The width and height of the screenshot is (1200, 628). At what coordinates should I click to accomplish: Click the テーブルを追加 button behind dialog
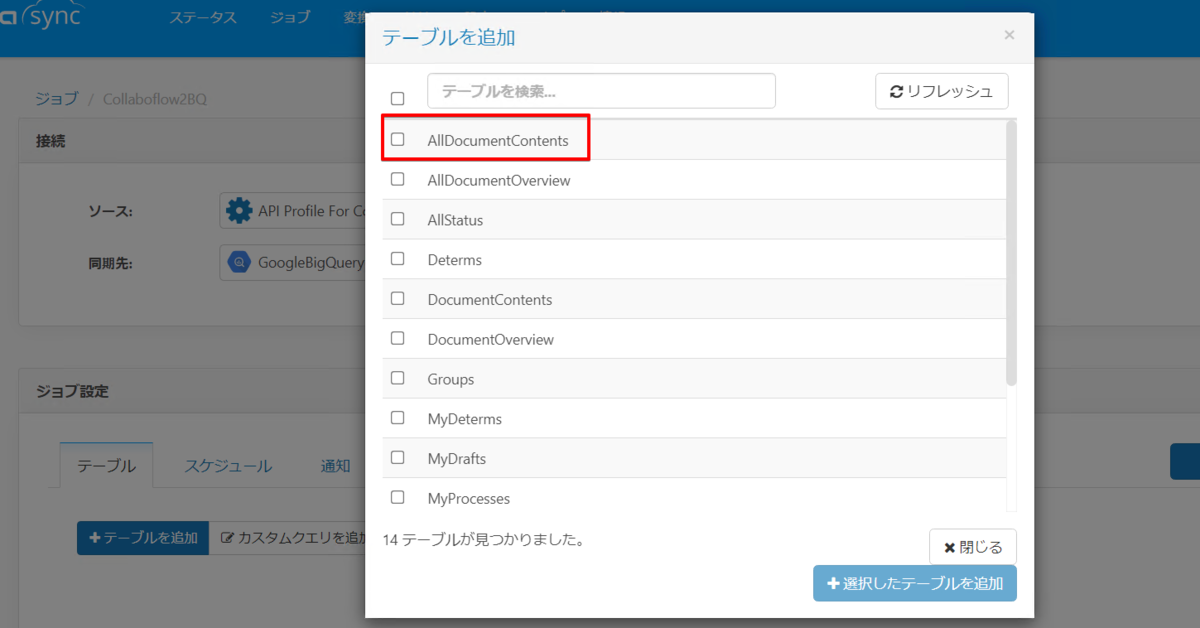click(x=143, y=538)
